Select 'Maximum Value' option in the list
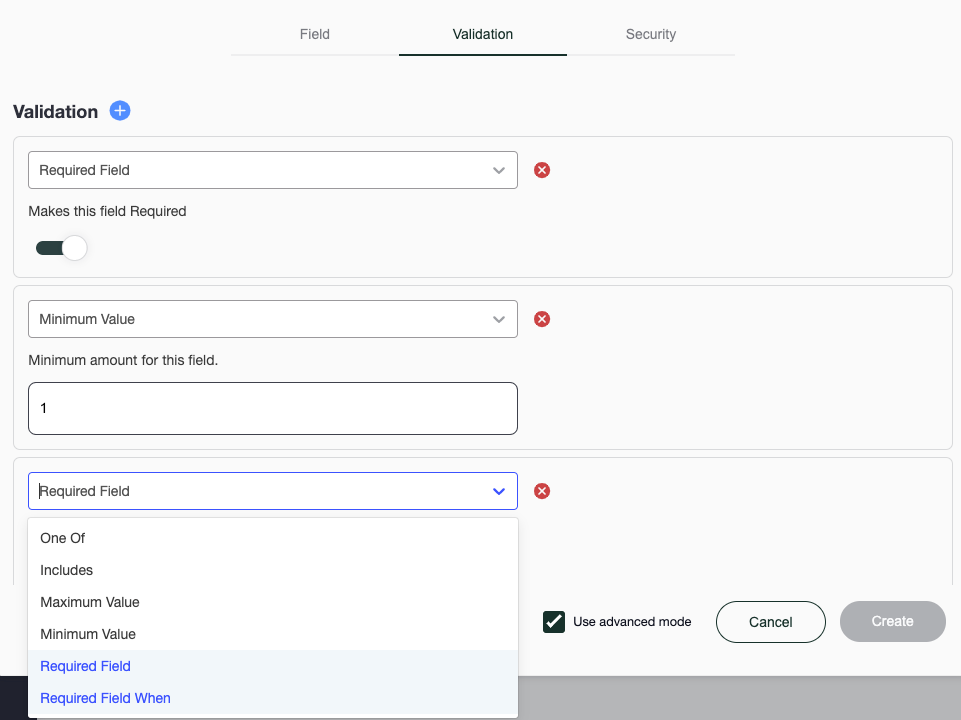The image size is (961, 720). [x=273, y=602]
